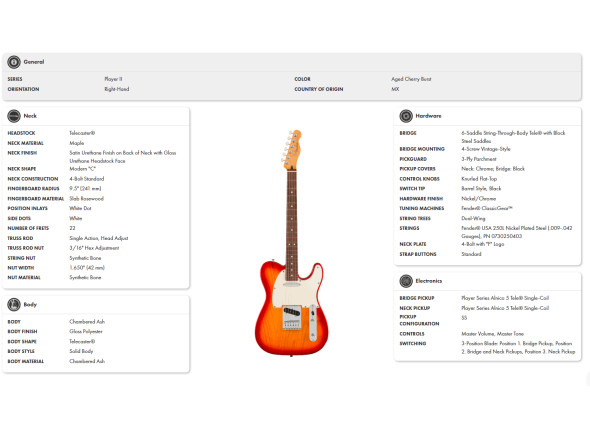Select the Hardware section heading
This screenshot has width=590, height=434.
point(428,116)
